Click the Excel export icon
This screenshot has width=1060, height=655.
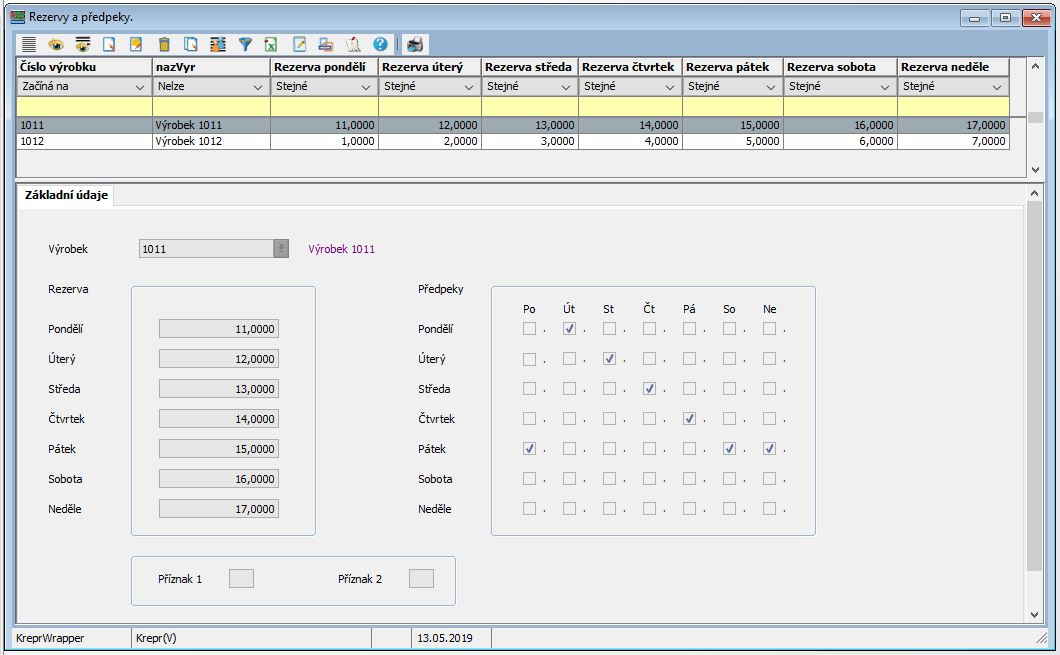point(271,44)
